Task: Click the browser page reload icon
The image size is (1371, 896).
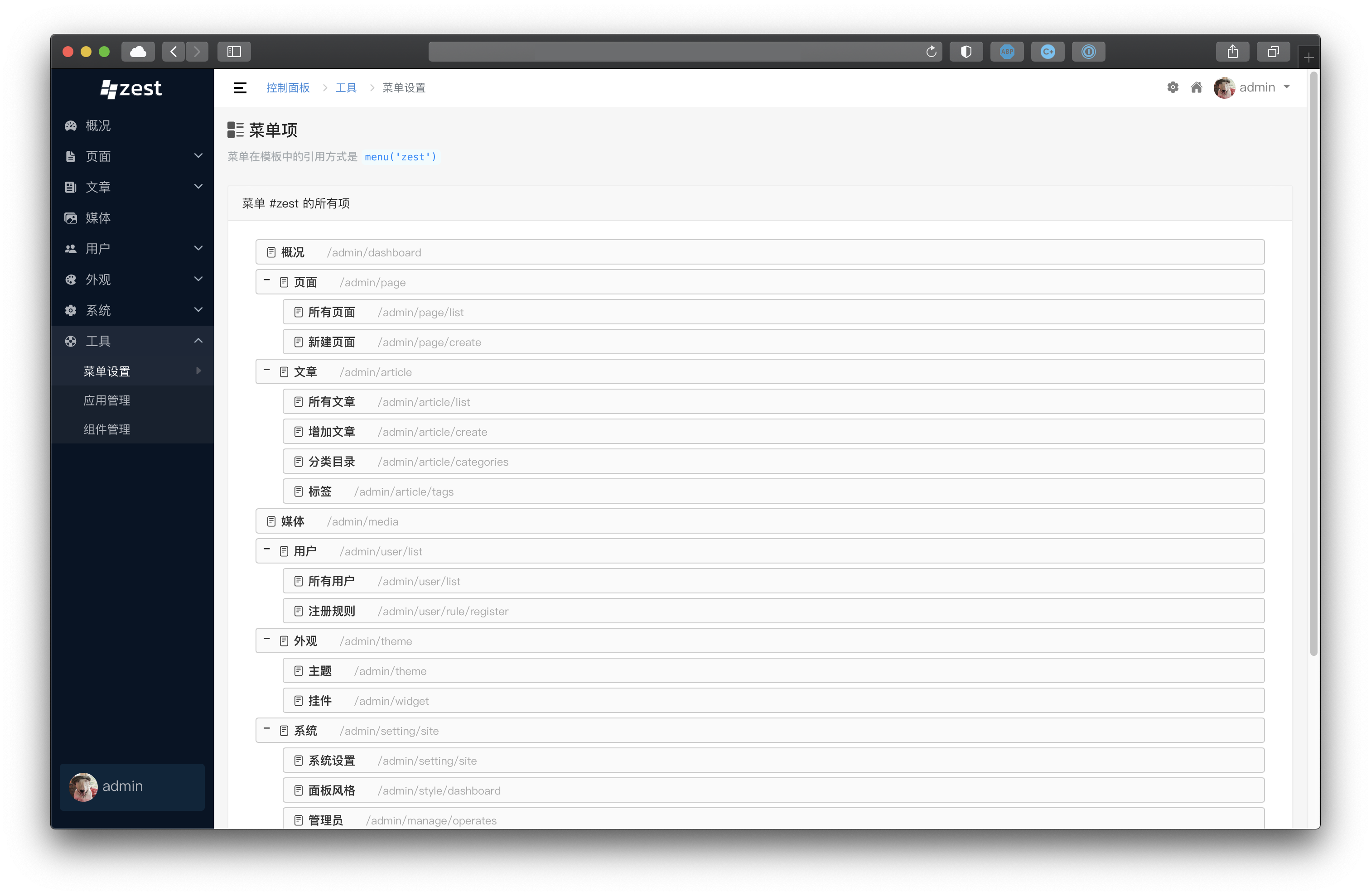Action: click(x=931, y=52)
